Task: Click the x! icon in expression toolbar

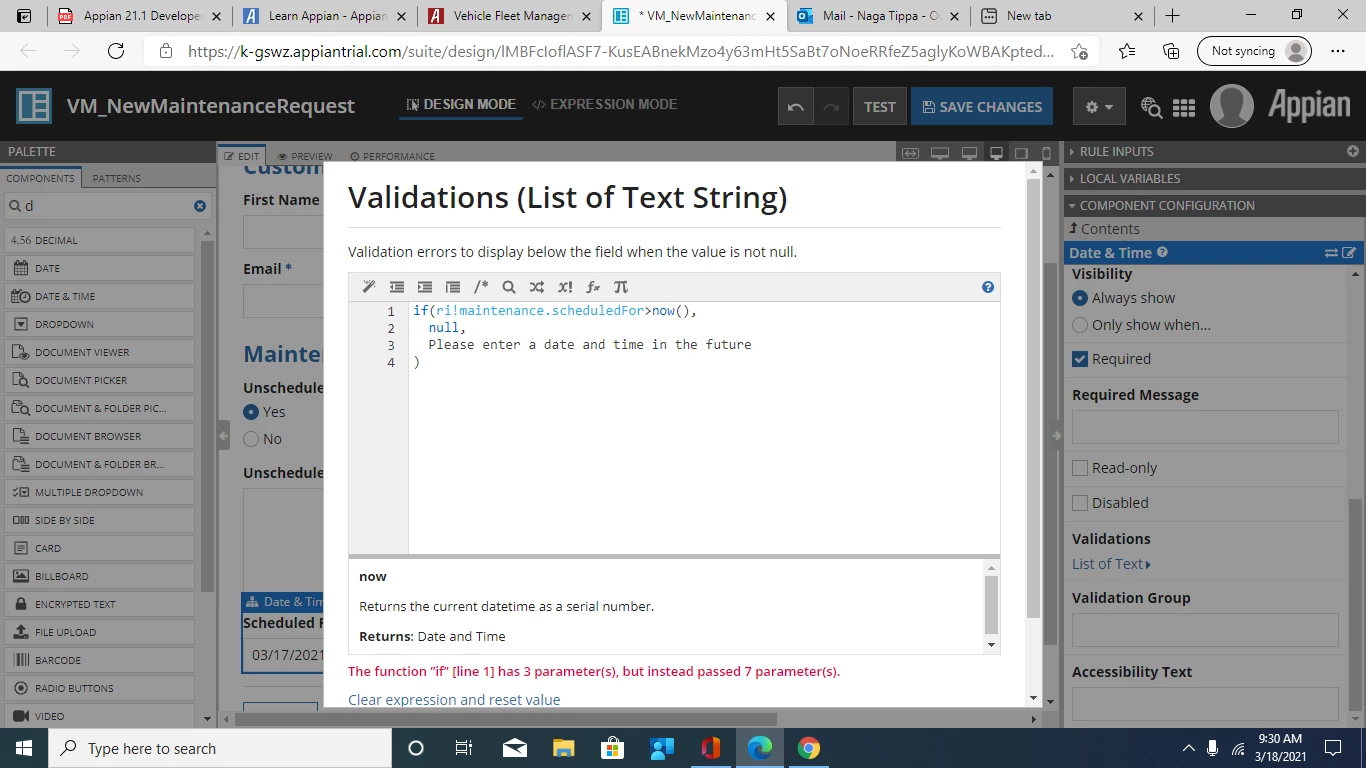Action: [x=565, y=287]
